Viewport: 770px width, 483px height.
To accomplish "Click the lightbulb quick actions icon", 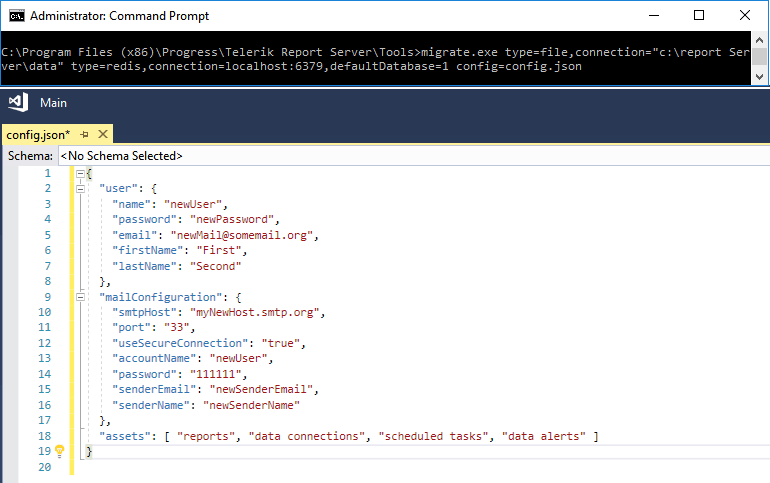I will click(x=59, y=451).
